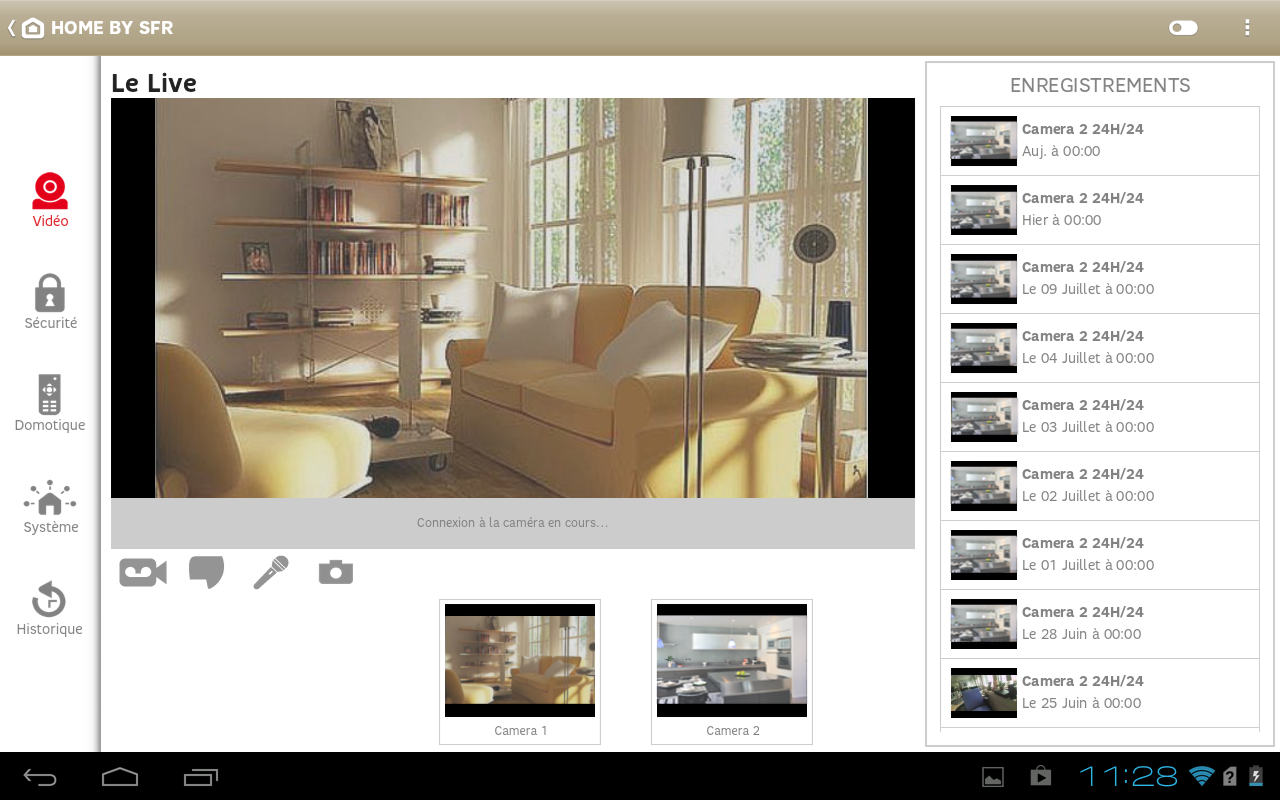
Task: Select the Vidéo section in sidebar
Action: tap(49, 200)
